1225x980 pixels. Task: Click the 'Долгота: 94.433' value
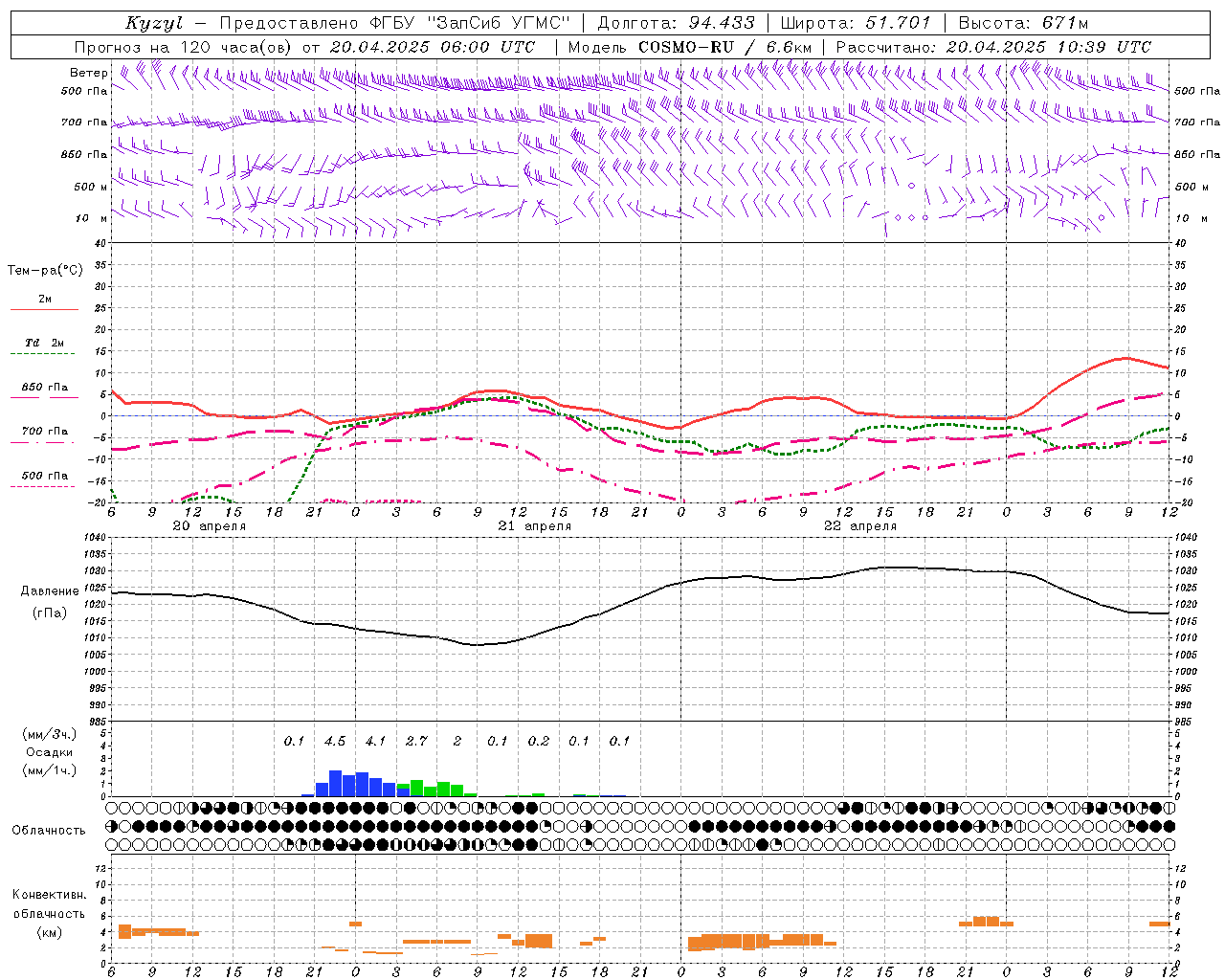point(677,23)
